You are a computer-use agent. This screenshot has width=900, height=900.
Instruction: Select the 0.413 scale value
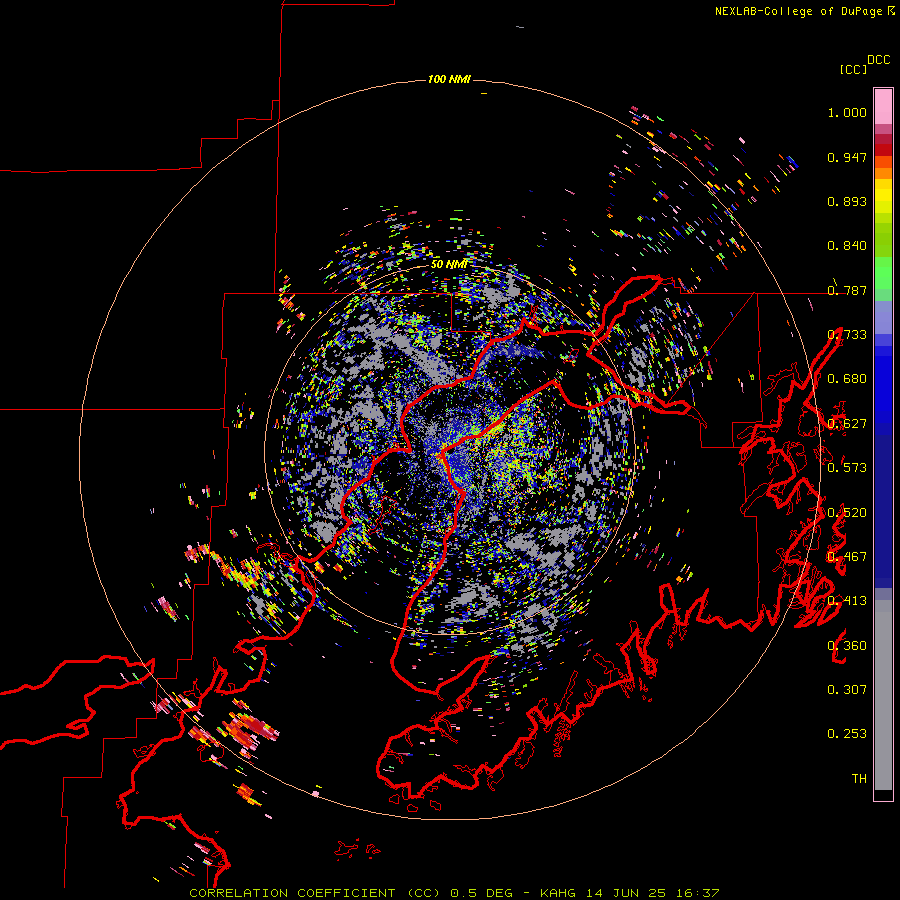pyautogui.click(x=847, y=601)
